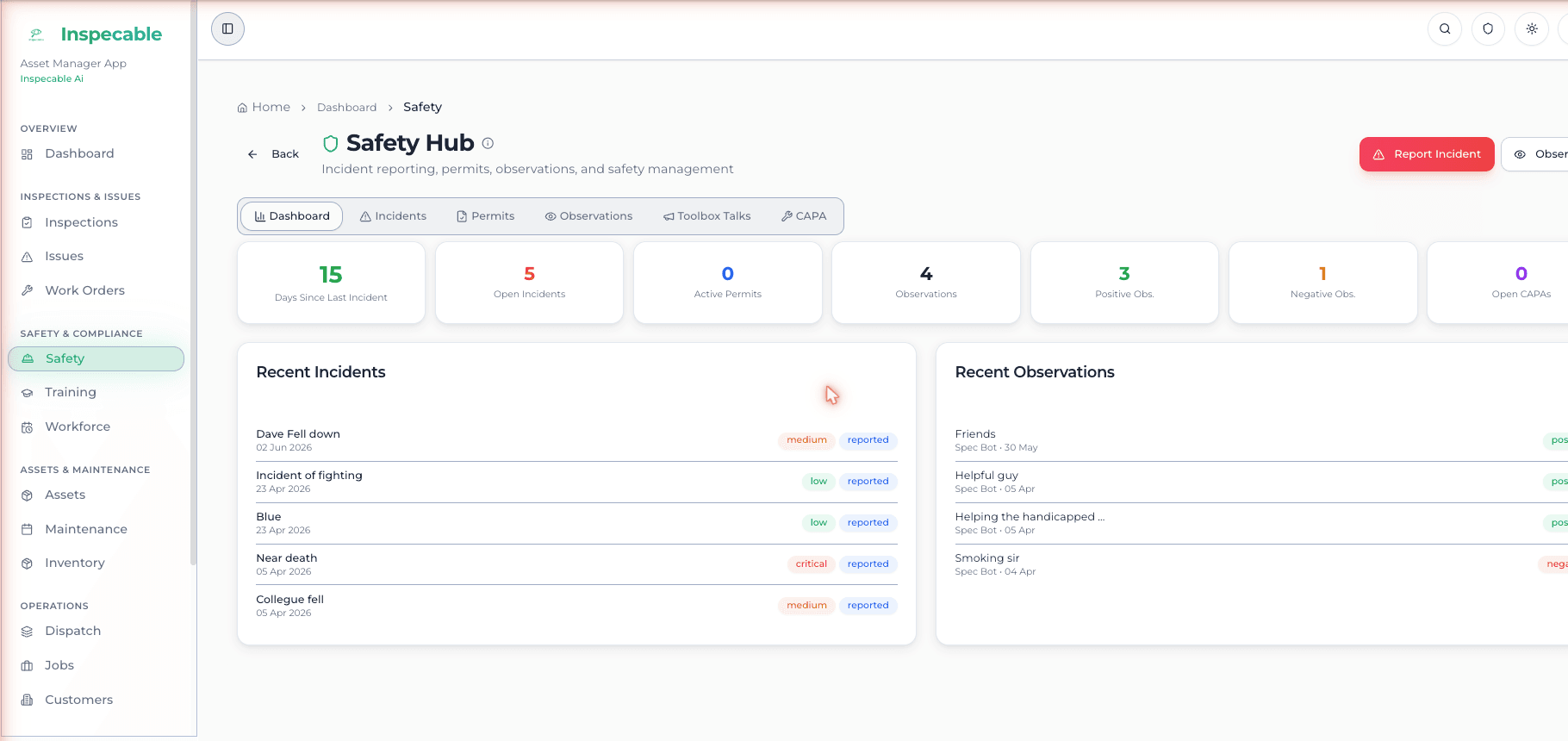Go to the Toolbox Talks tab
Screen dimensions: 1568x741
(x=706, y=216)
